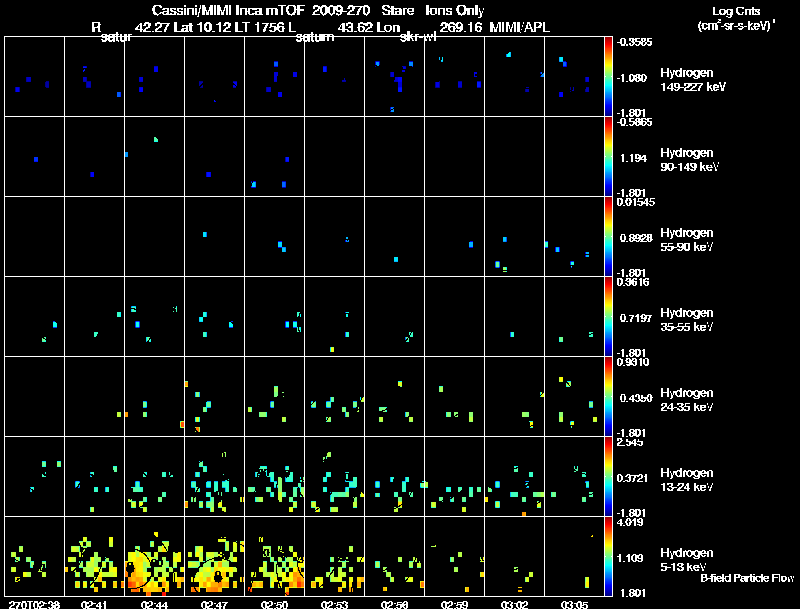Click the Ions Only title text
The height and width of the screenshot is (609, 800).
[455, 10]
